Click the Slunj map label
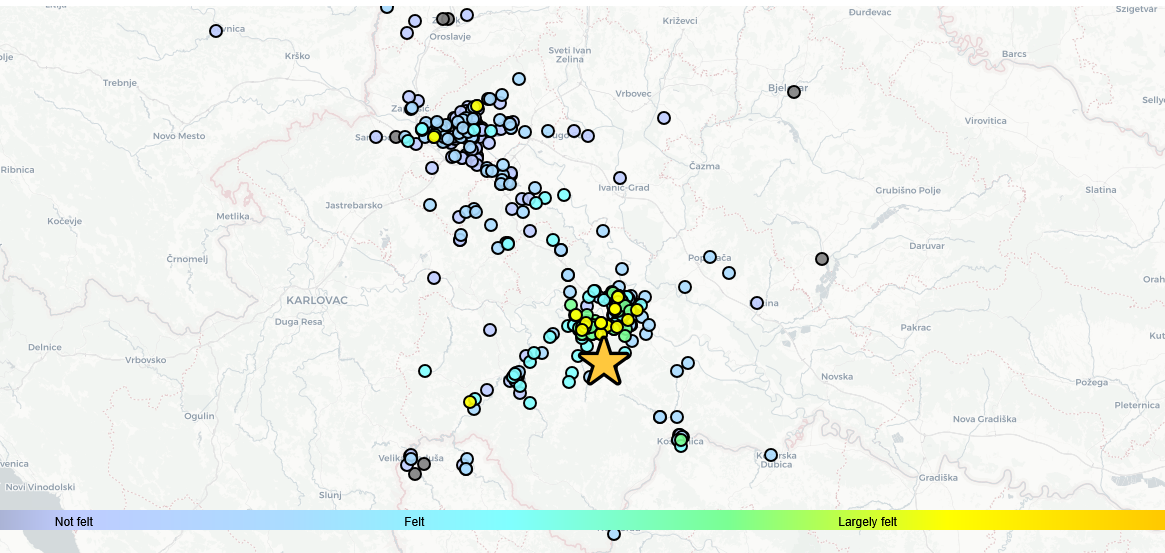The height and width of the screenshot is (553, 1165). pos(330,495)
